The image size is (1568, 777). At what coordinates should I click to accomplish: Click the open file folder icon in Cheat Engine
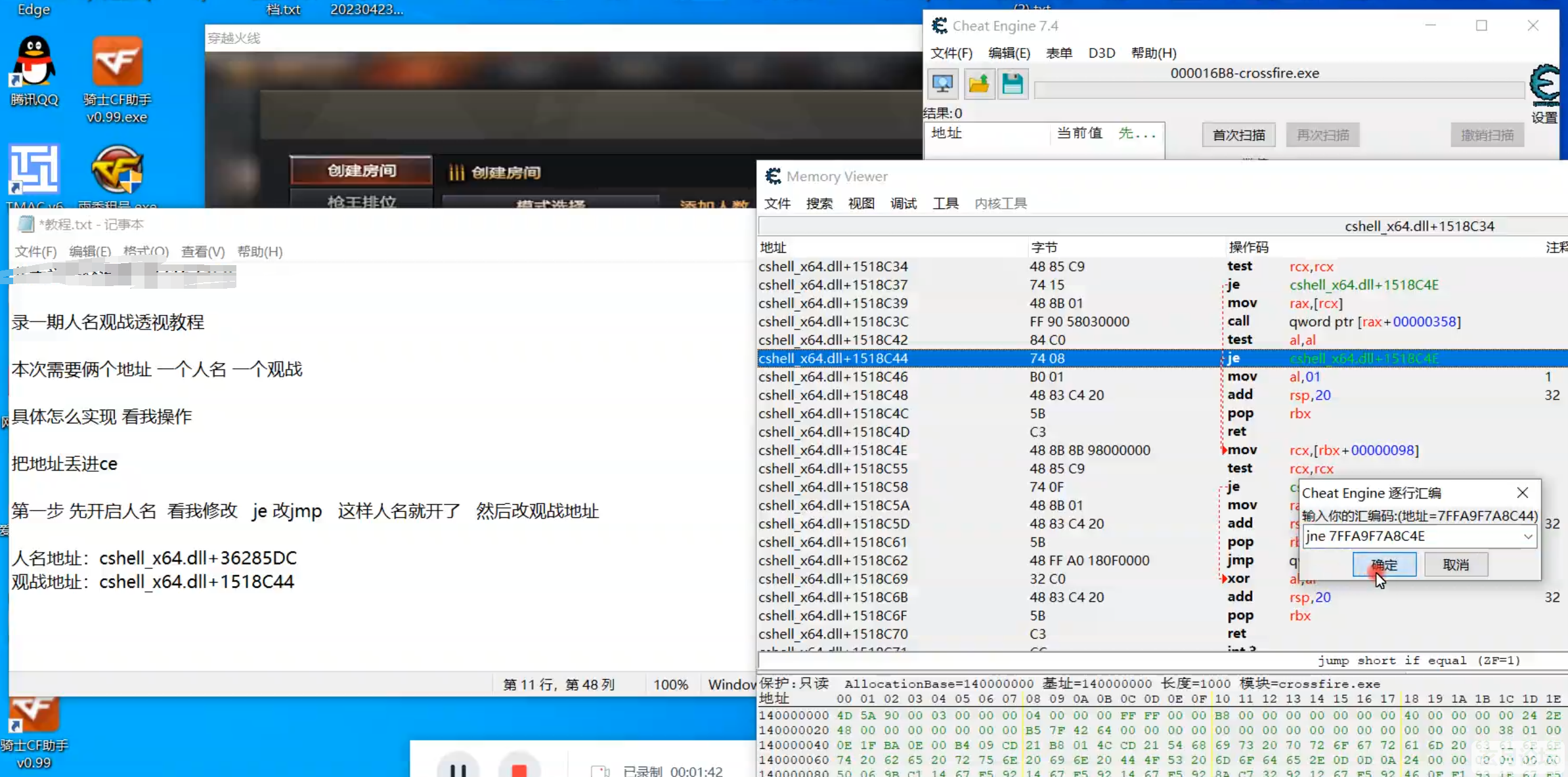978,84
